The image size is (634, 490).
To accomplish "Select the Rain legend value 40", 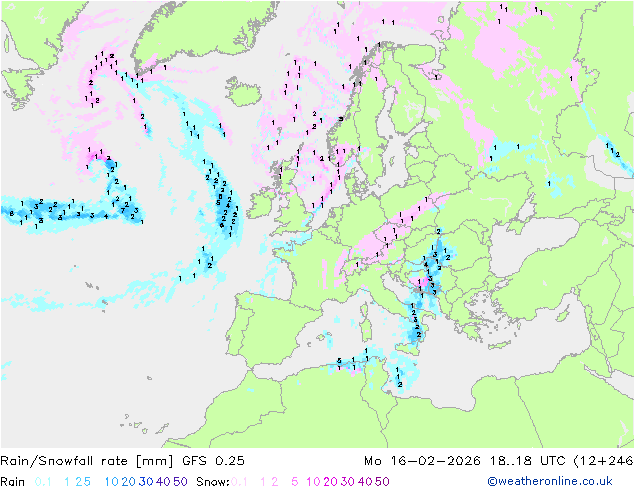I will click(163, 482).
